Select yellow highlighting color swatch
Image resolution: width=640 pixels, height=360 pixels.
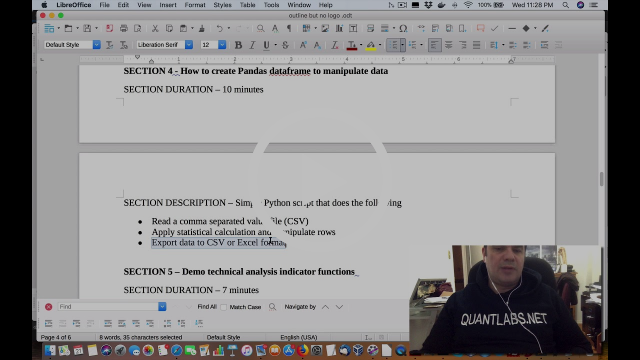(x=371, y=45)
